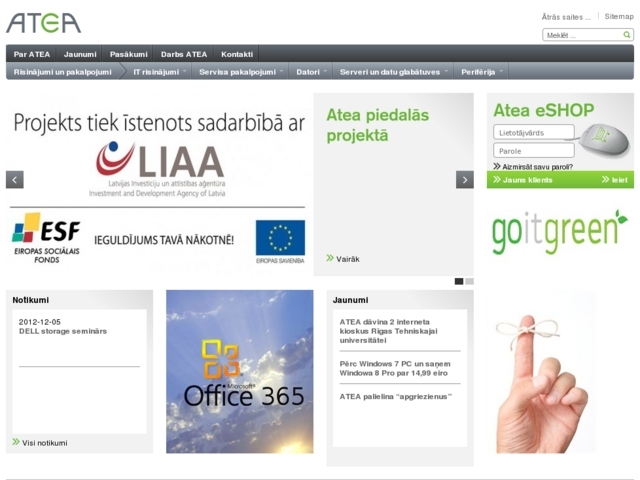Open the Office 365 banner image
The width and height of the screenshot is (640, 480).
click(240, 371)
